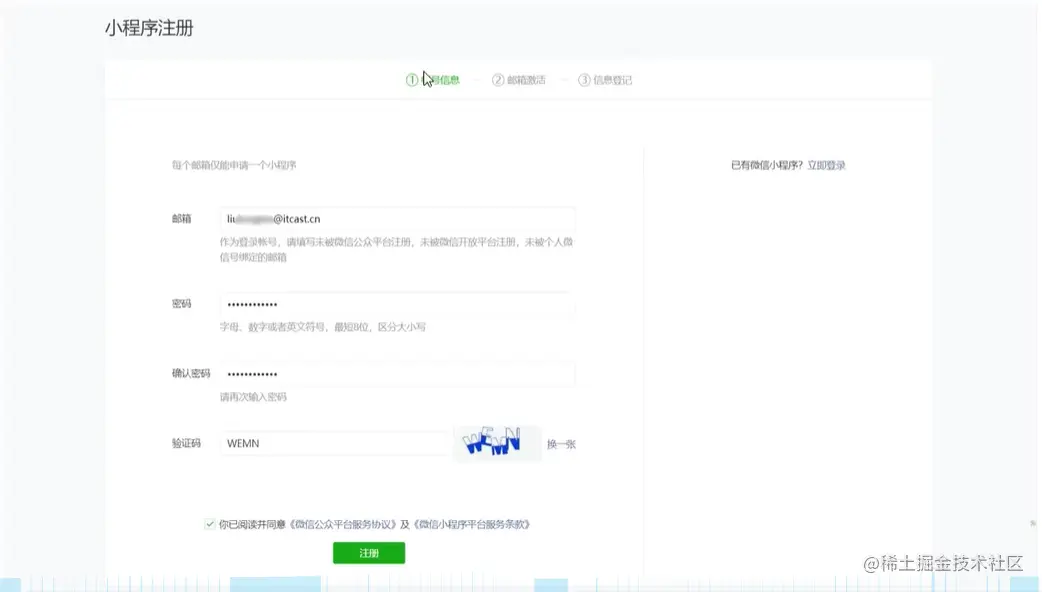Select step 1 账号信息
Viewport: 1042px width, 592px height.
(433, 80)
